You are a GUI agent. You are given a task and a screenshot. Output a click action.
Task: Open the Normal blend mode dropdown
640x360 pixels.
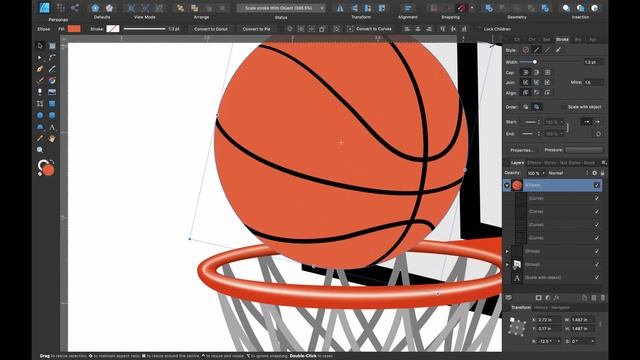[568, 173]
